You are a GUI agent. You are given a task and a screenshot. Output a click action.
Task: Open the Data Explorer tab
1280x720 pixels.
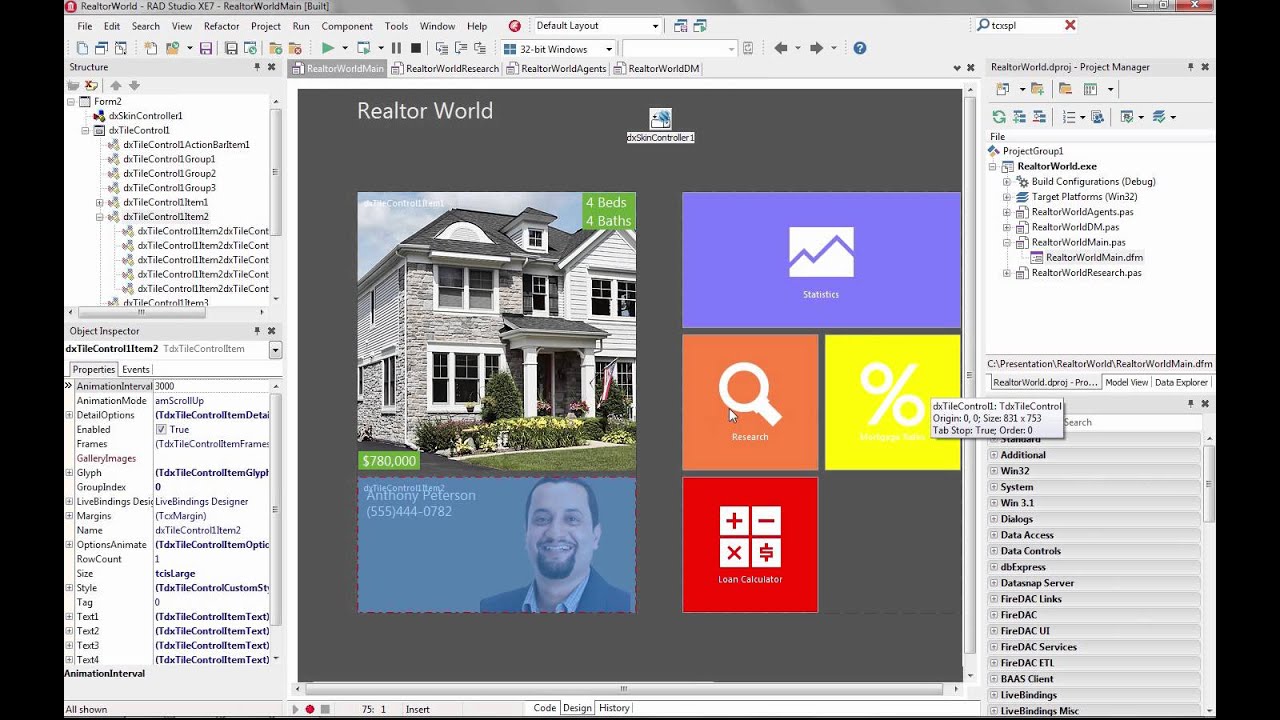click(1181, 382)
